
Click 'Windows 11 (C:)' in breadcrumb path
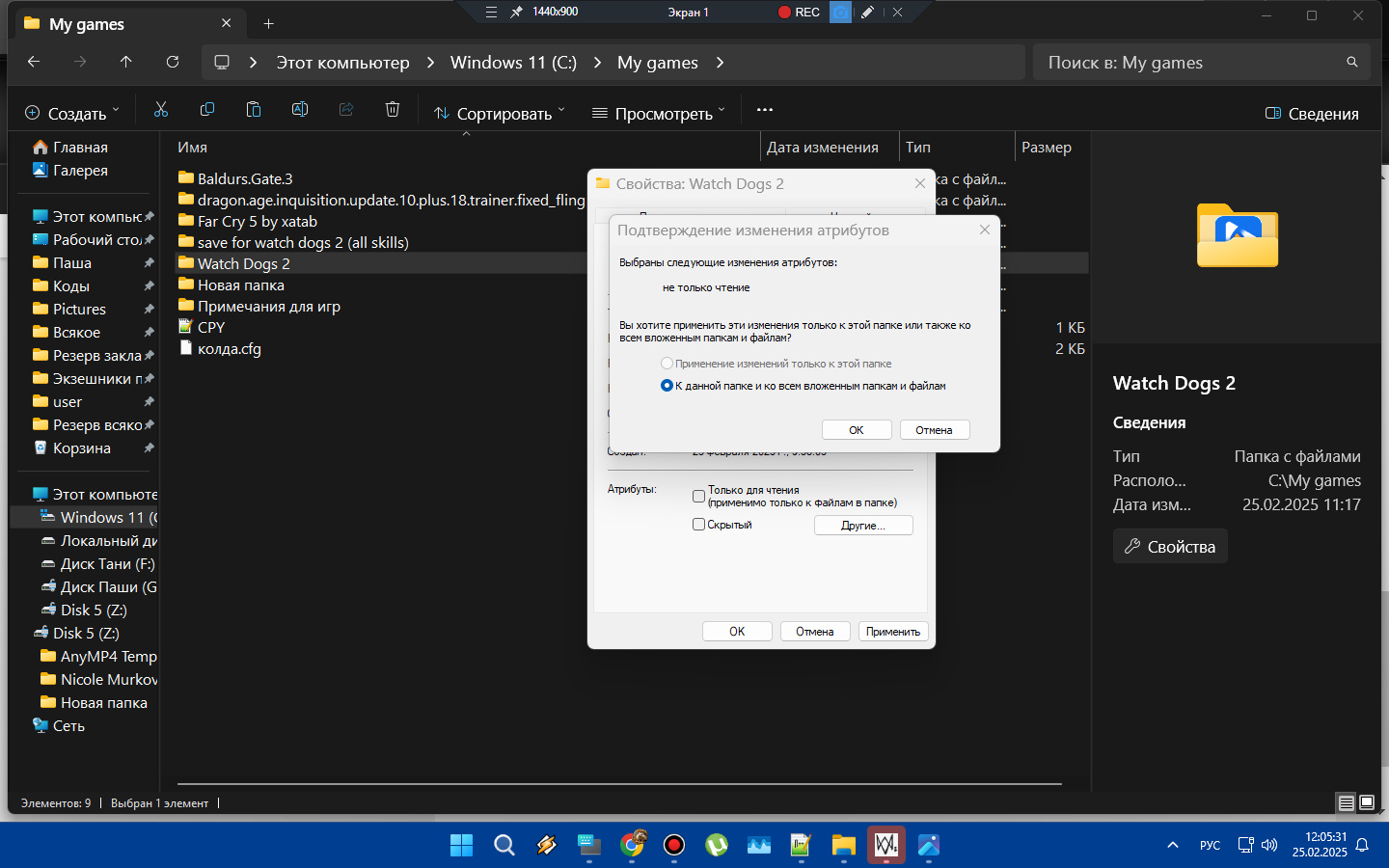(513, 63)
